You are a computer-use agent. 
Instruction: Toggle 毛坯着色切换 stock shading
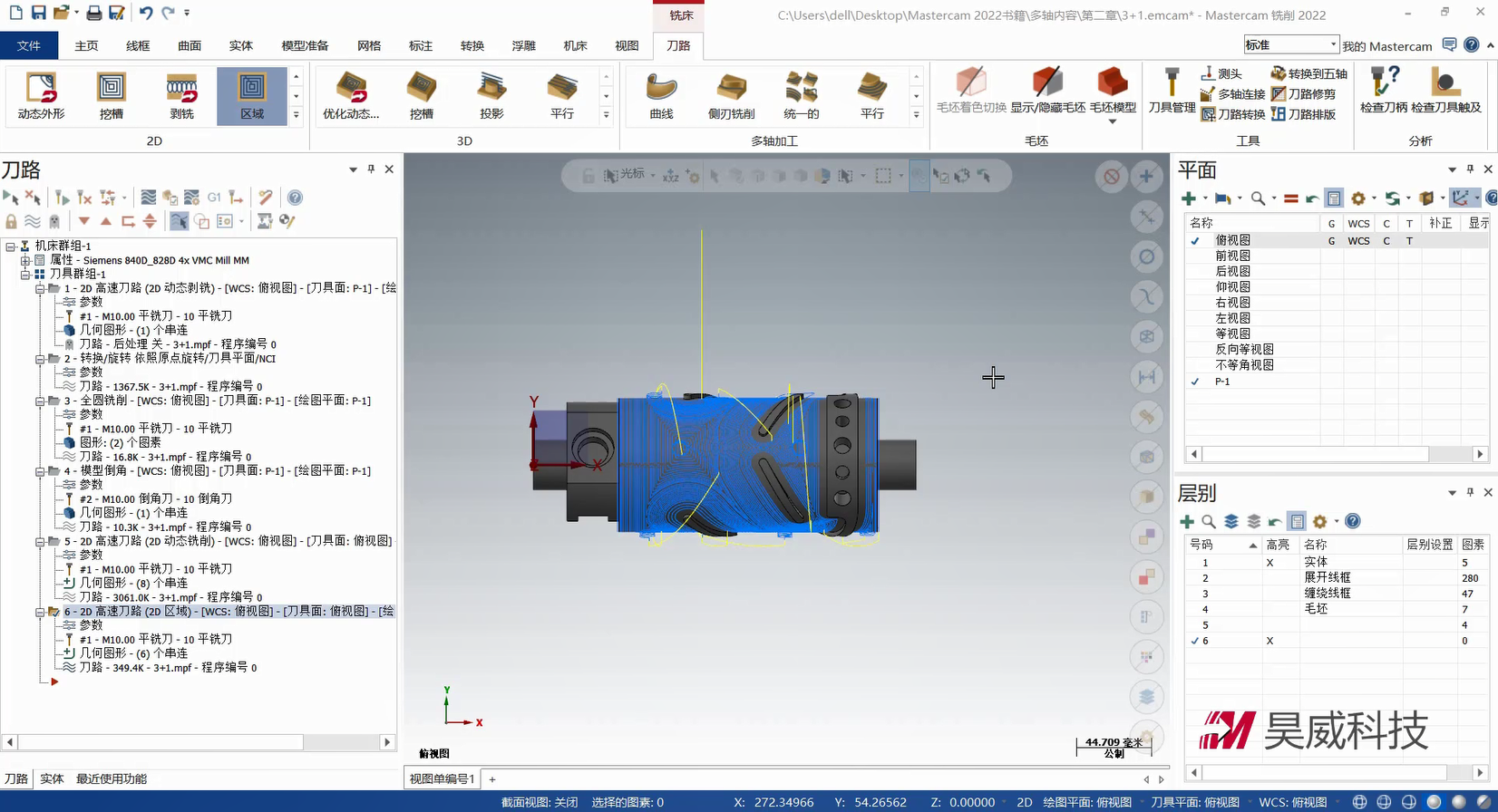[x=971, y=91]
